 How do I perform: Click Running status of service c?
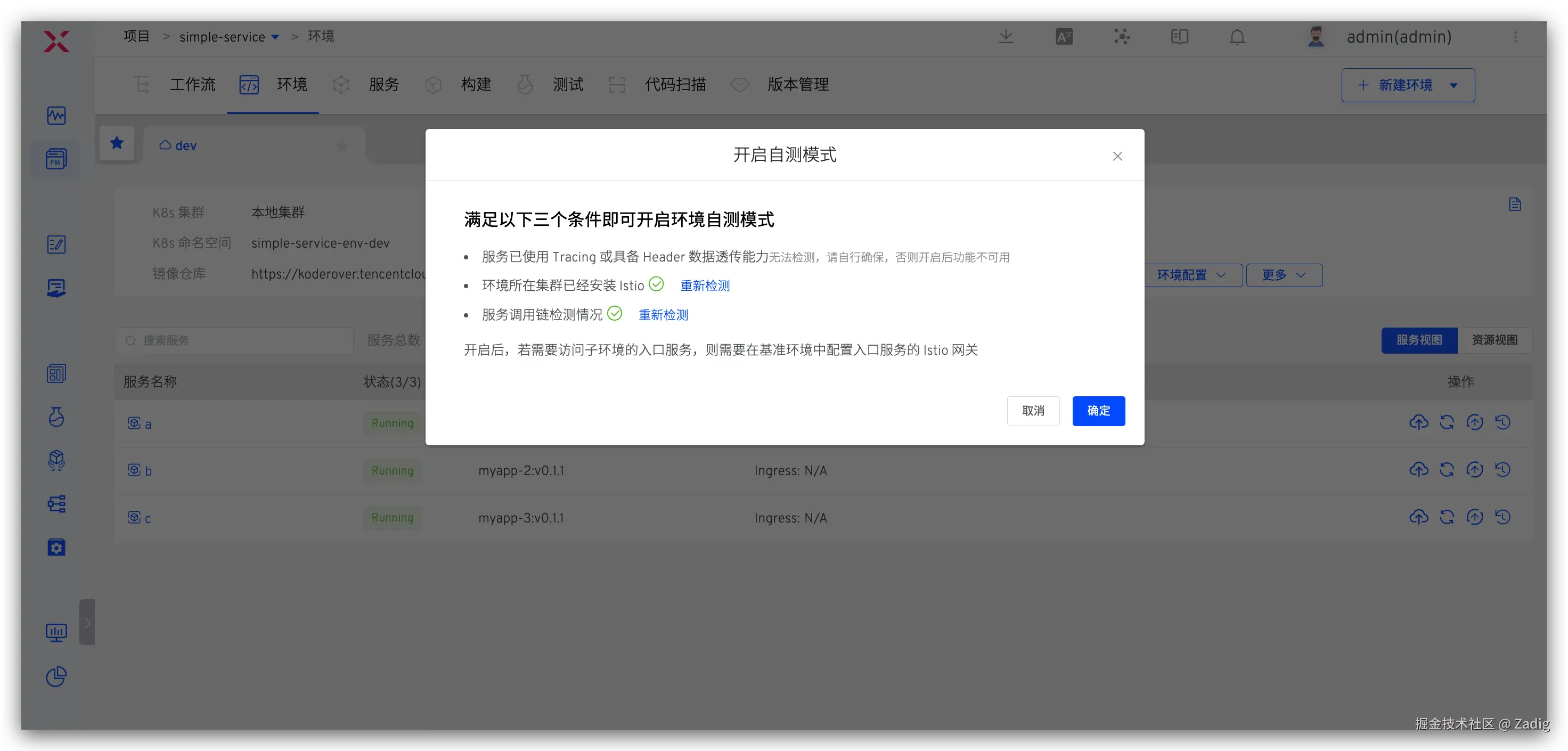click(392, 517)
